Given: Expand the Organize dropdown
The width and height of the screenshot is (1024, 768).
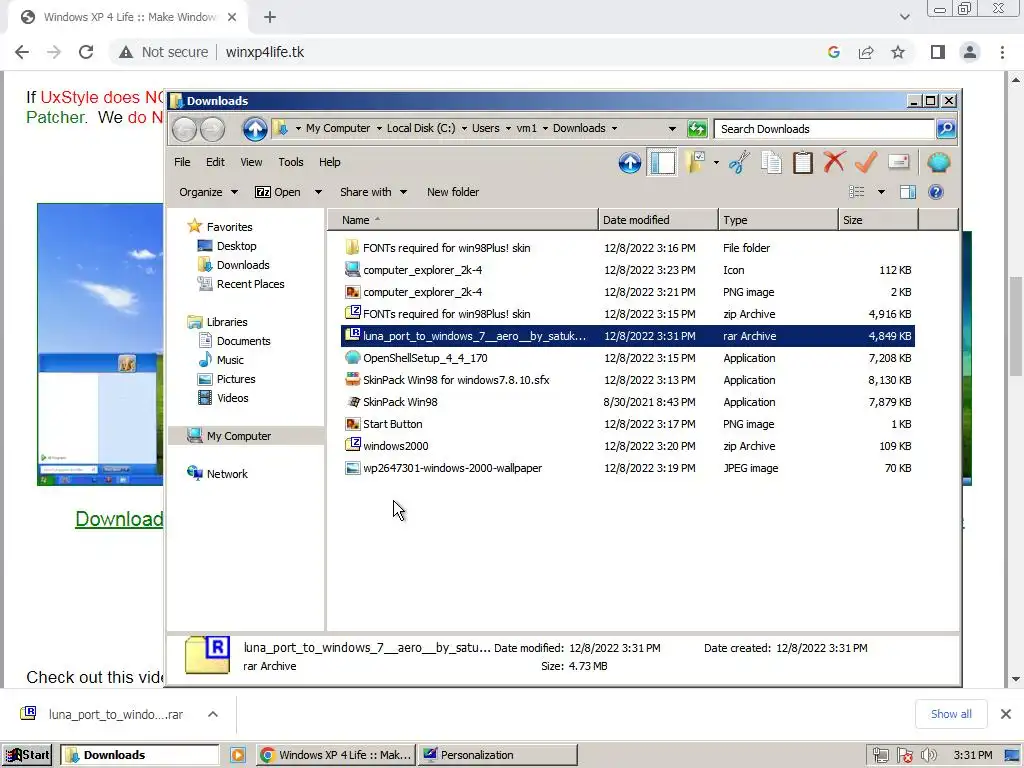Looking at the screenshot, I should tap(208, 192).
